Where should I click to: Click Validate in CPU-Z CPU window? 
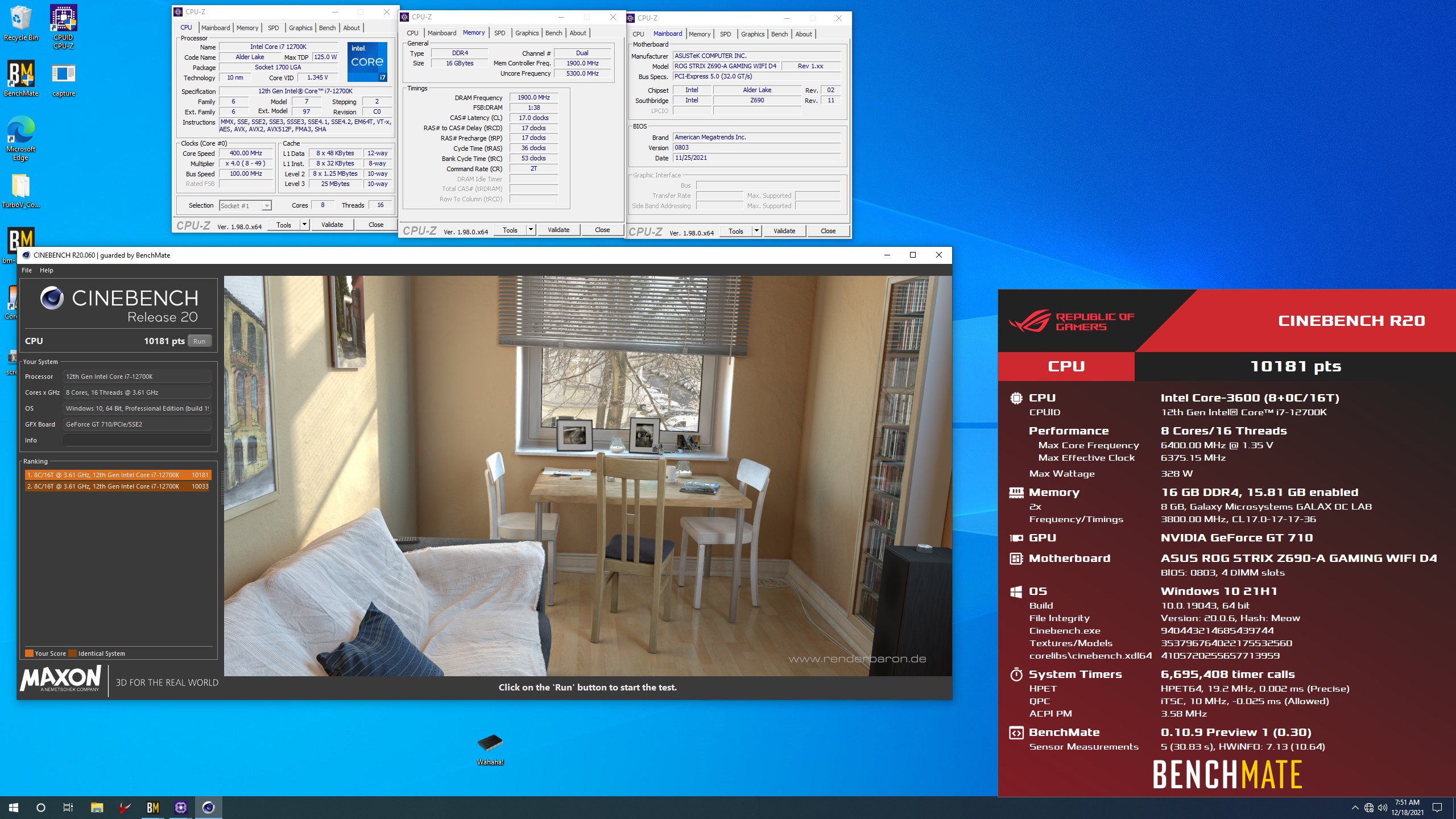coord(332,225)
